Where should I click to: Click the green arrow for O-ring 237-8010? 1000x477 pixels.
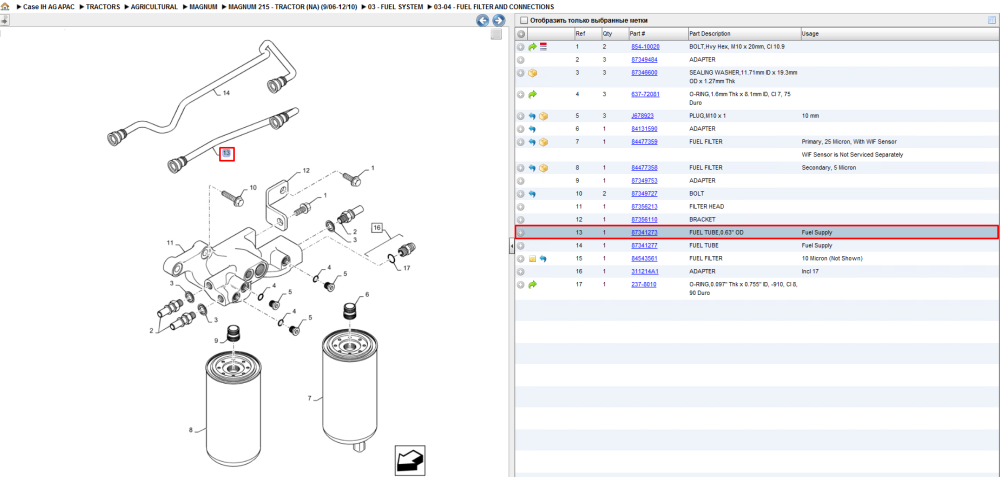(x=532, y=284)
